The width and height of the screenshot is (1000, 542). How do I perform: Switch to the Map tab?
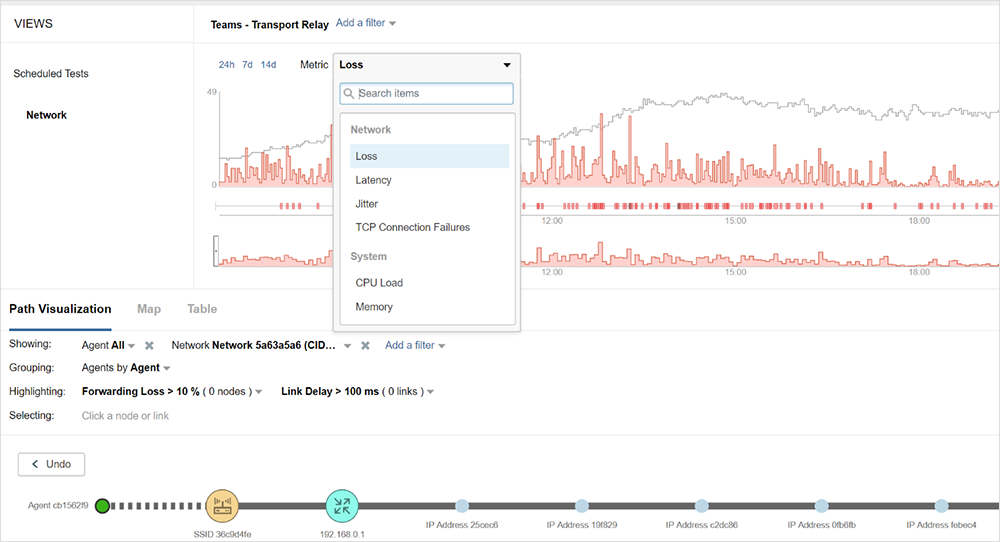149,309
